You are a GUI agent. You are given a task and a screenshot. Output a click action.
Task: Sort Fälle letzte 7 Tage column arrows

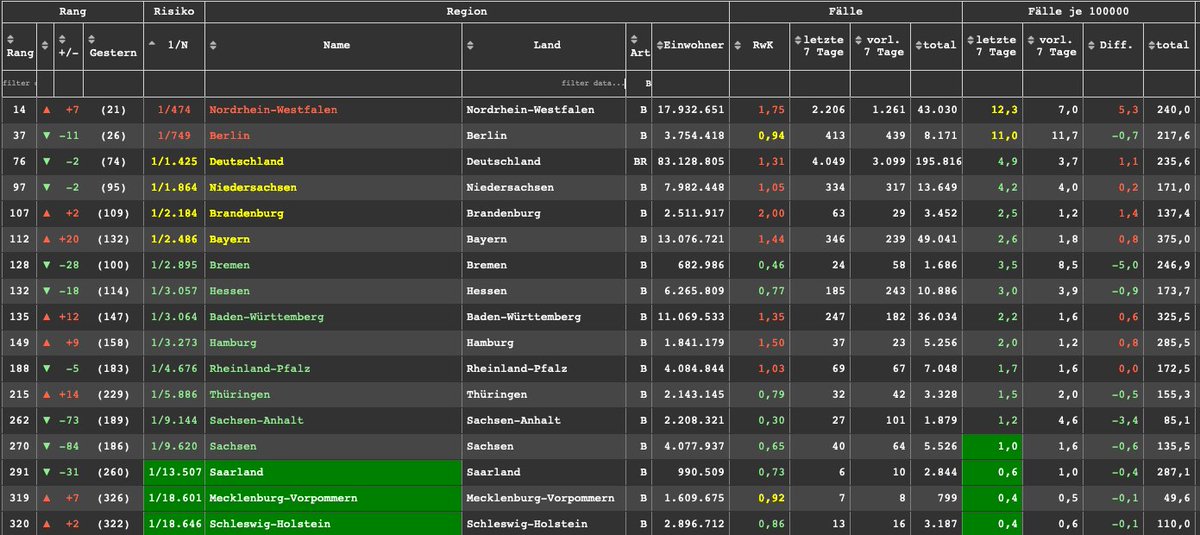point(799,39)
